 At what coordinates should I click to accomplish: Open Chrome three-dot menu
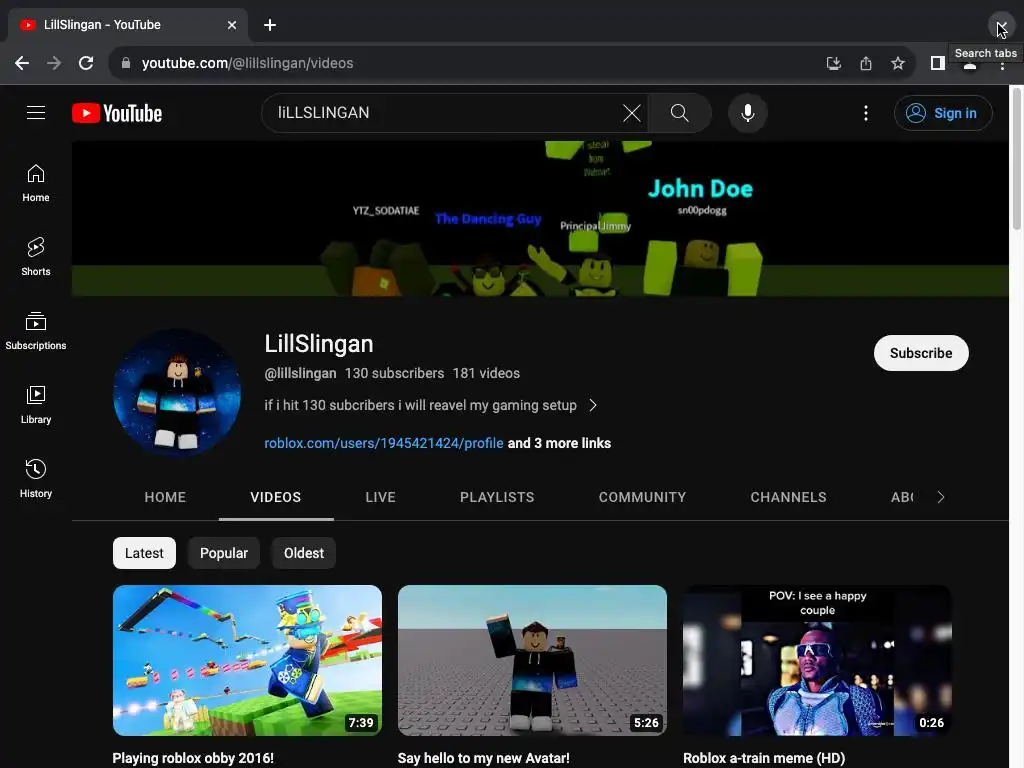[x=1002, y=66]
